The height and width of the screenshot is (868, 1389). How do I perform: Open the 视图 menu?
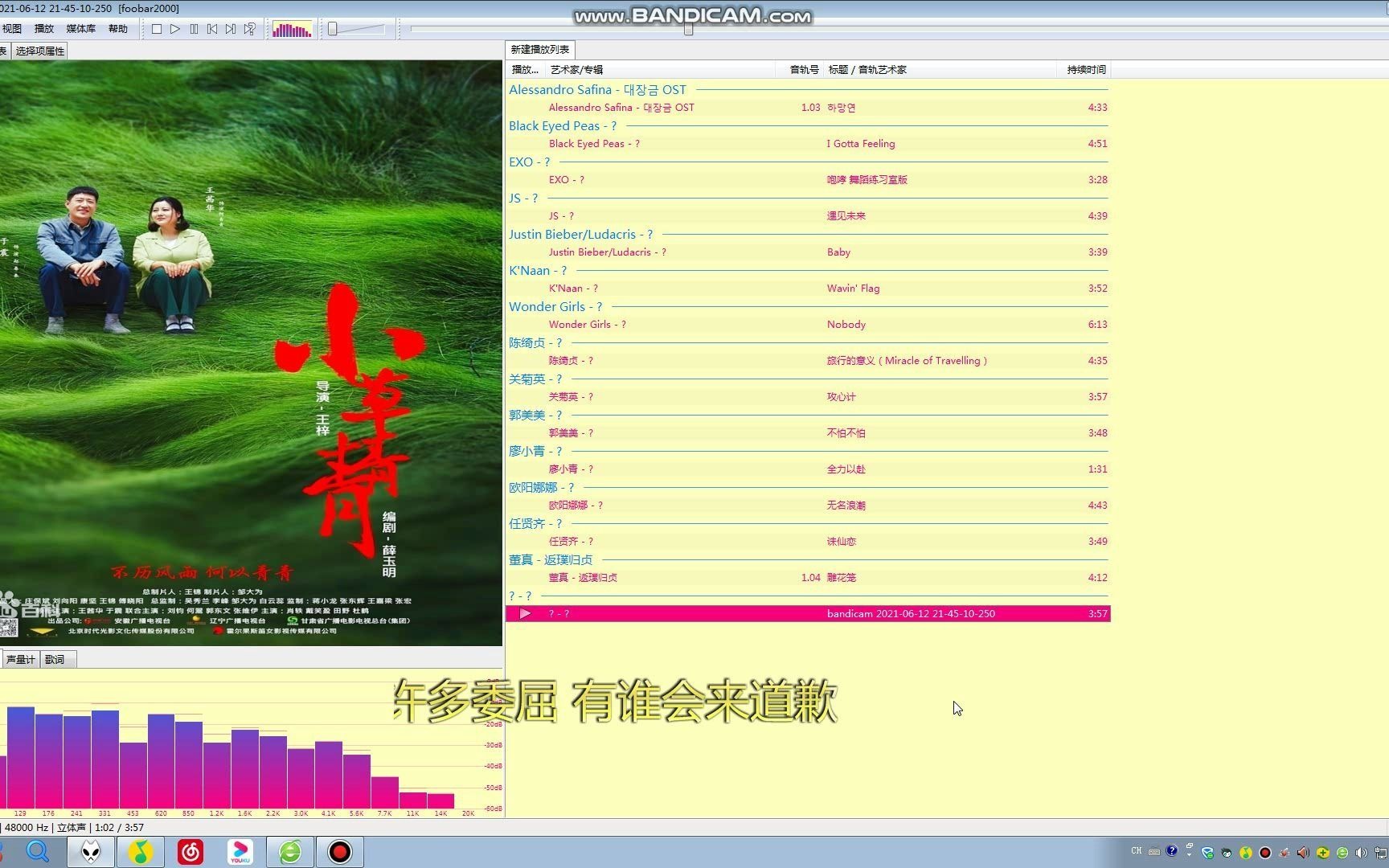(12, 29)
